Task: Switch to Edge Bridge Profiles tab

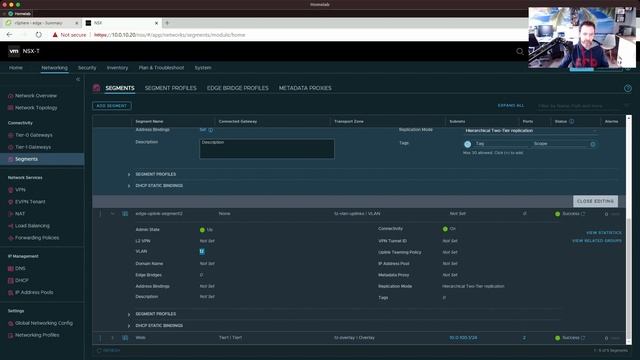Action: click(x=238, y=88)
